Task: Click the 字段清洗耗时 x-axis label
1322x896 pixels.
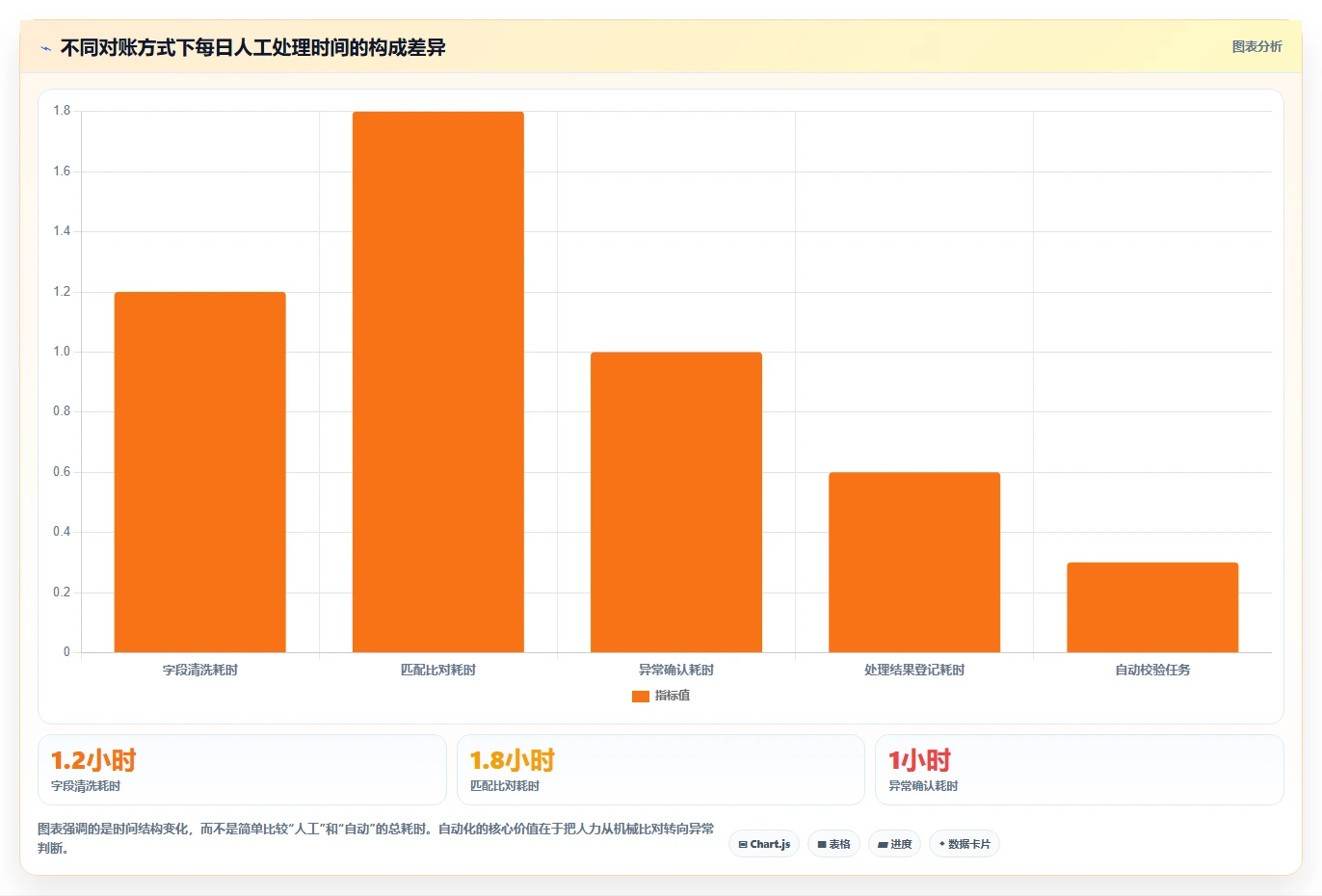Action: pos(200,670)
